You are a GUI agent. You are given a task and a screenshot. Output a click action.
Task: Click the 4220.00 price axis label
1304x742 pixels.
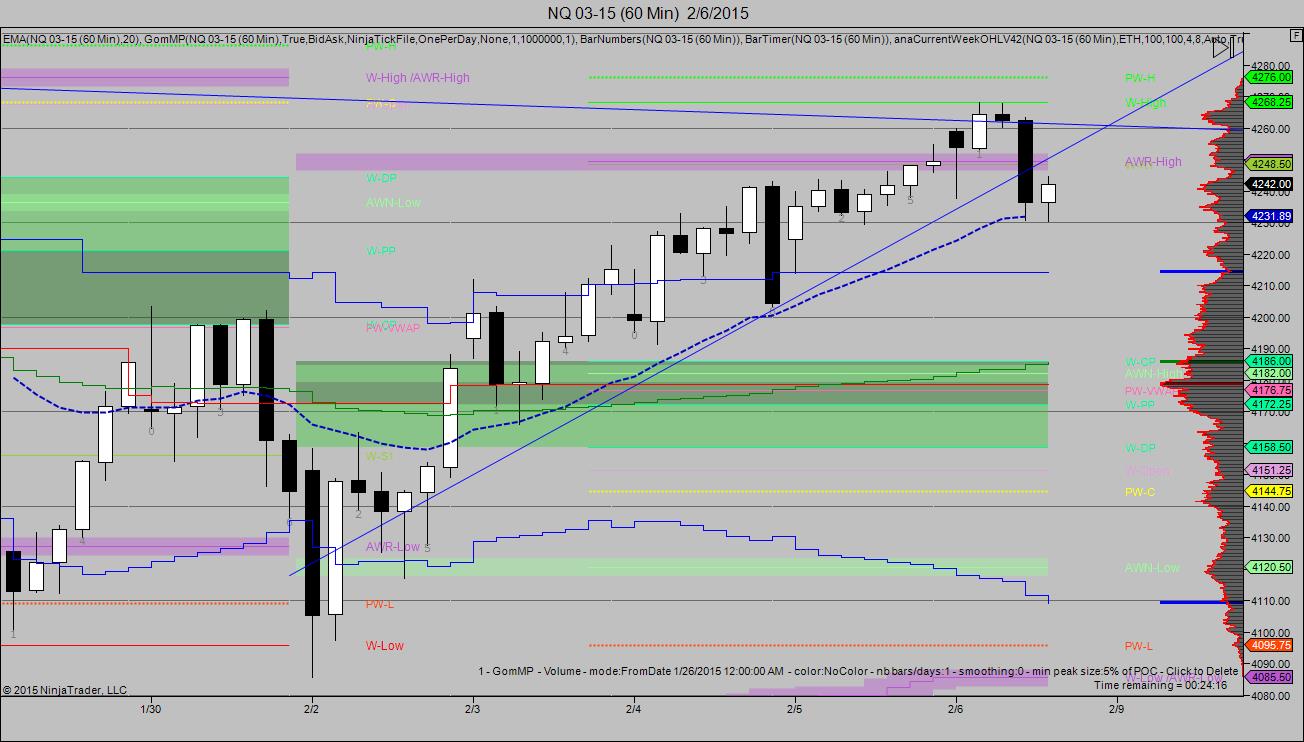click(x=1270, y=255)
